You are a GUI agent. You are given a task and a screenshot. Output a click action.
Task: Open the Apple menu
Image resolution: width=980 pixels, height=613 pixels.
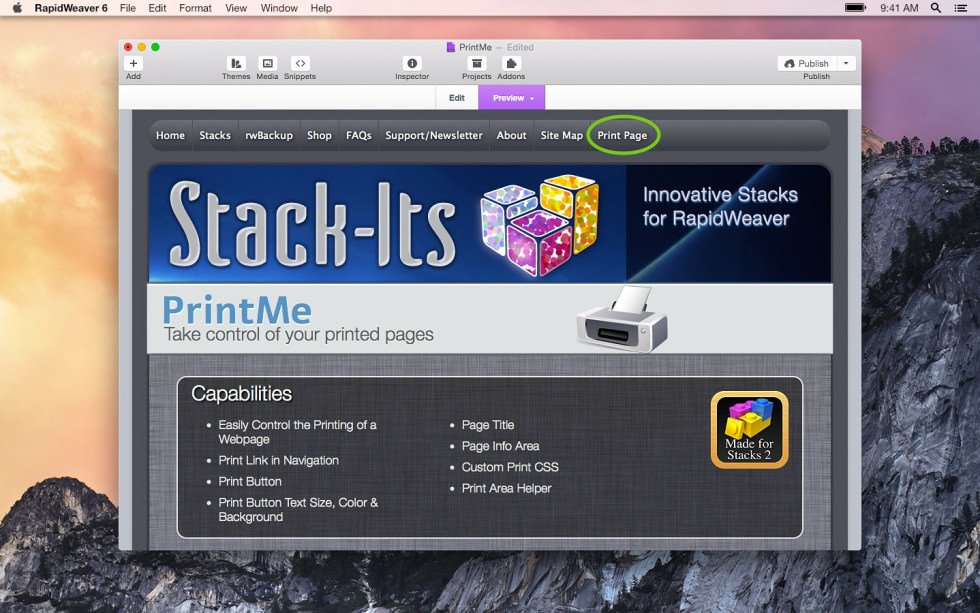pyautogui.click(x=18, y=8)
